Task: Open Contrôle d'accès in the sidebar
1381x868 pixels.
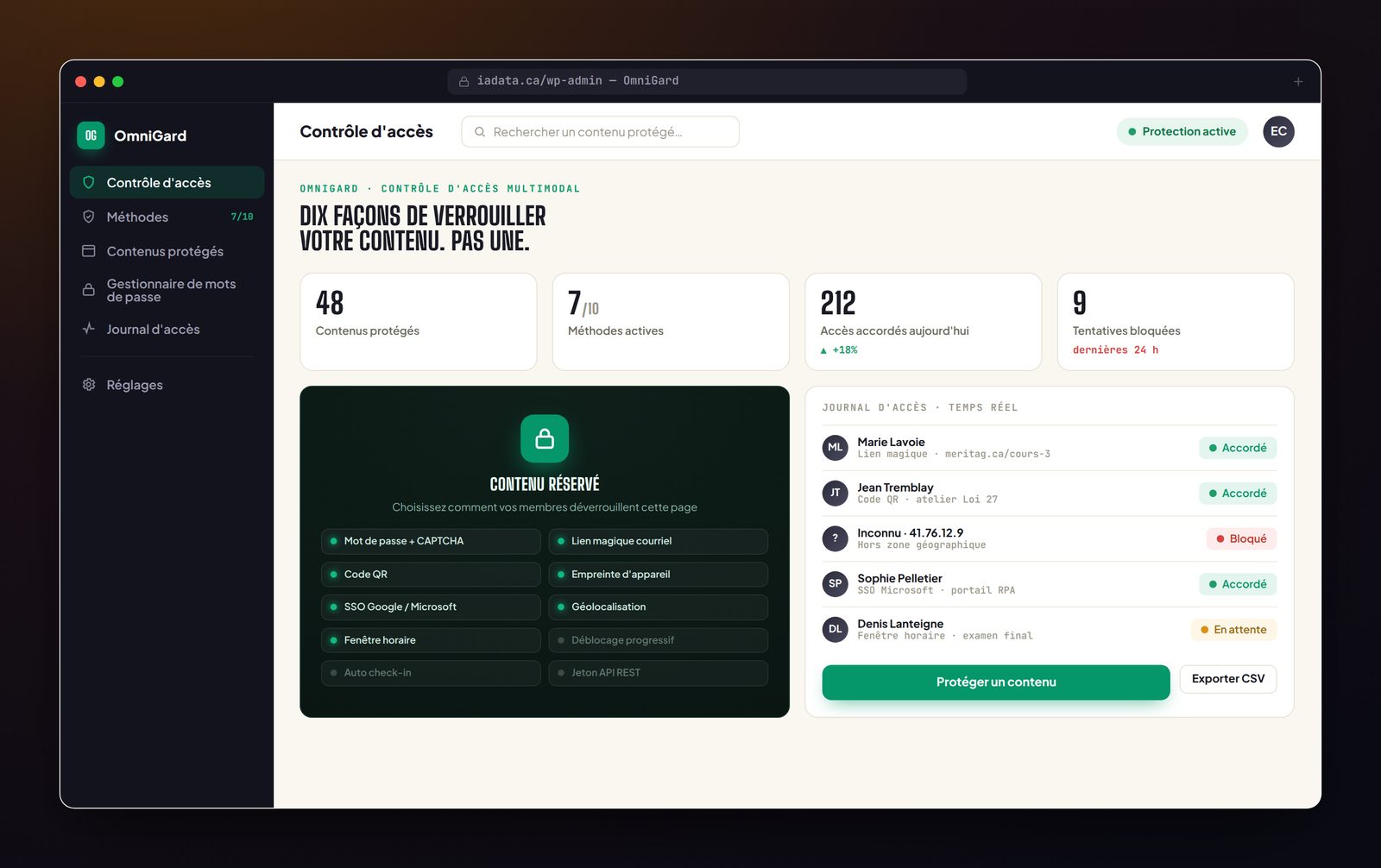Action: [167, 182]
